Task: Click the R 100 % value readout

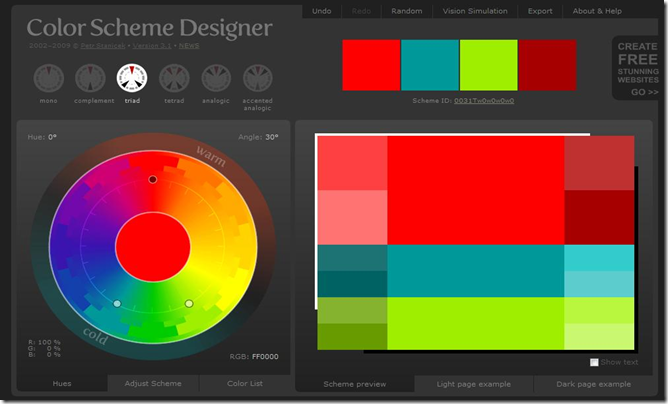Action: [x=45, y=342]
